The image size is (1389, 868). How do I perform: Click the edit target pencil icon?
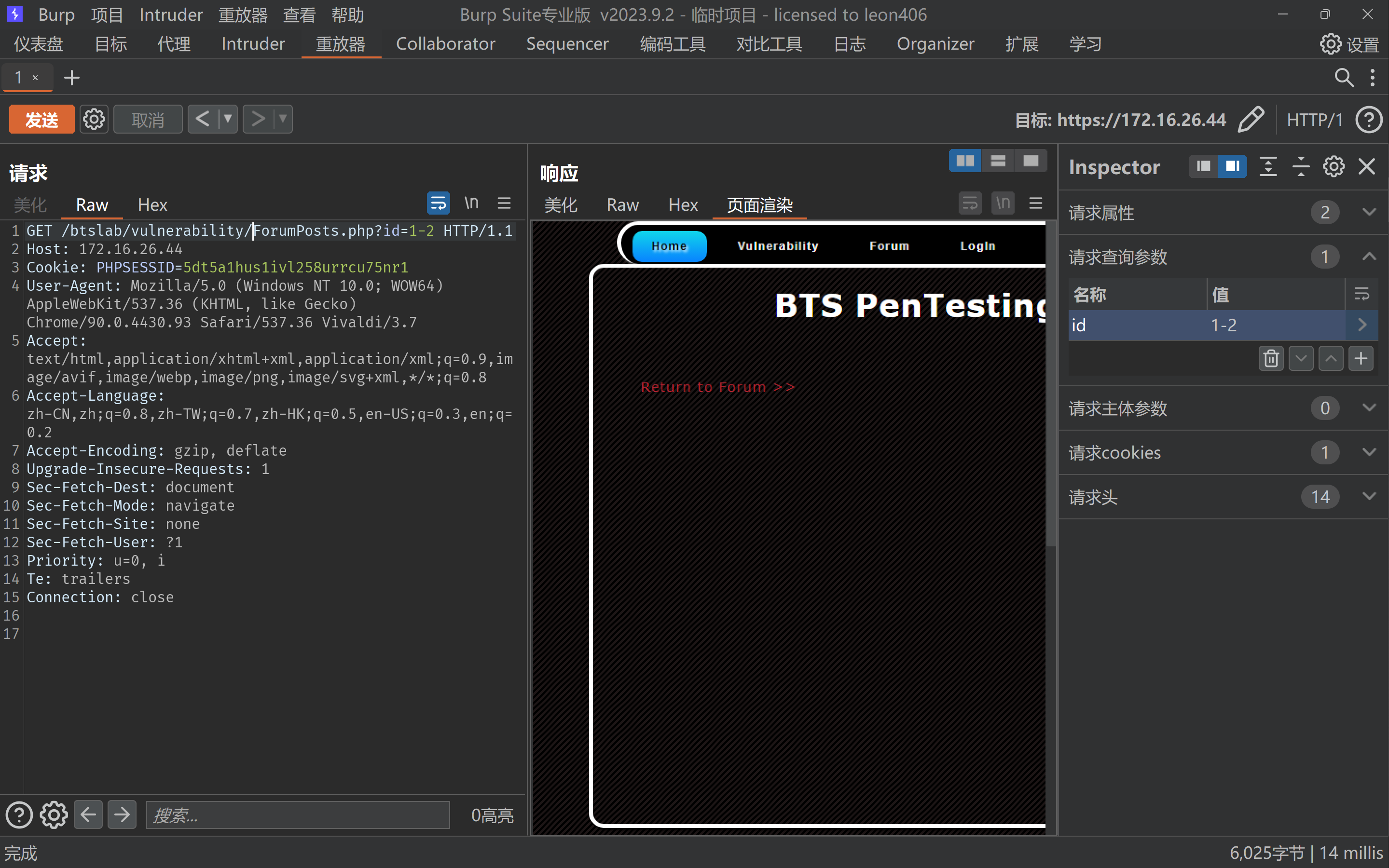click(x=1251, y=119)
